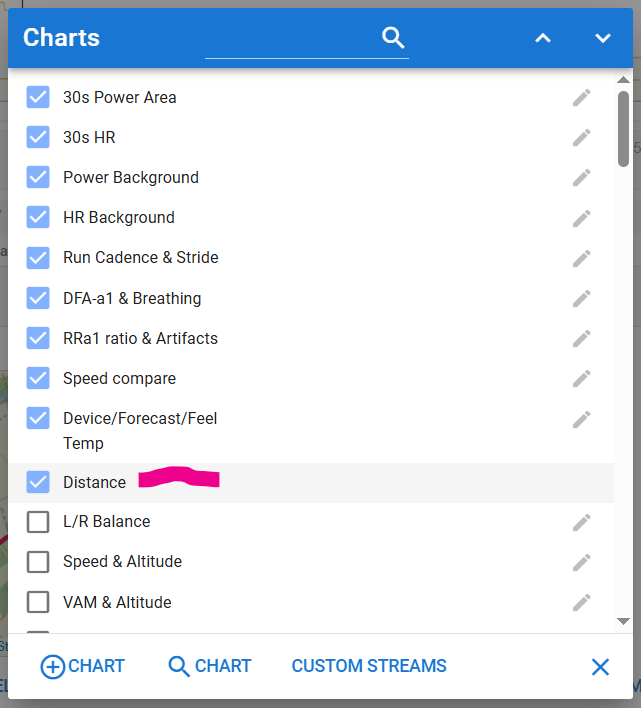
Task: Click pencil icon for 30s HR
Action: click(x=581, y=138)
